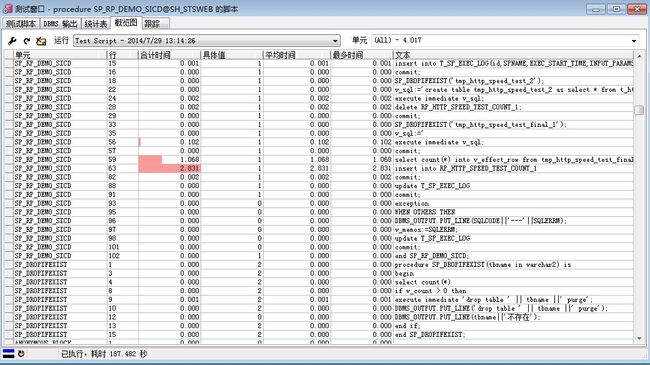
Task: Click the 'procedure SP_DROPIFEXIST(tbname in varchar2) is' text
Action: tap(483, 265)
